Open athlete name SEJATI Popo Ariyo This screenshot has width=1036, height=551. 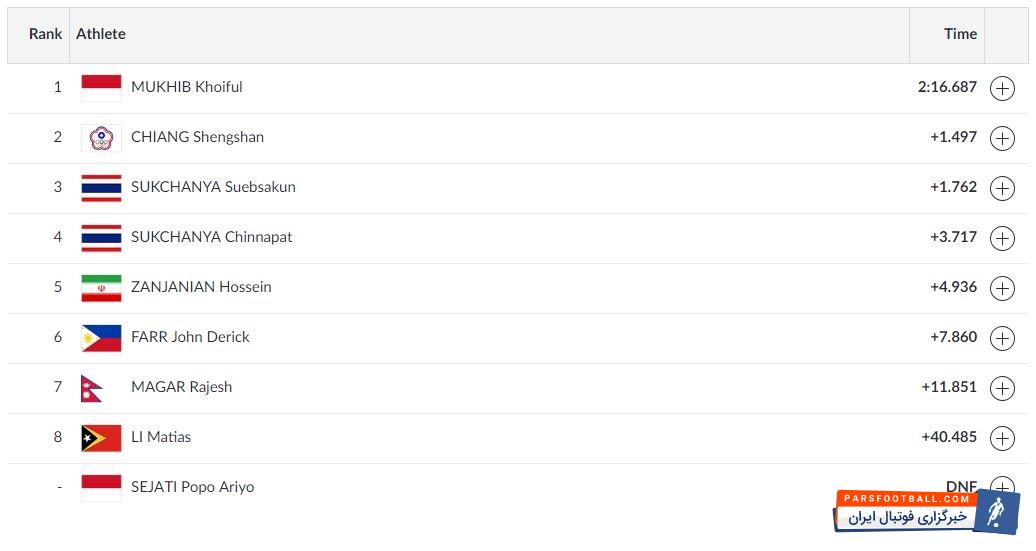click(192, 487)
